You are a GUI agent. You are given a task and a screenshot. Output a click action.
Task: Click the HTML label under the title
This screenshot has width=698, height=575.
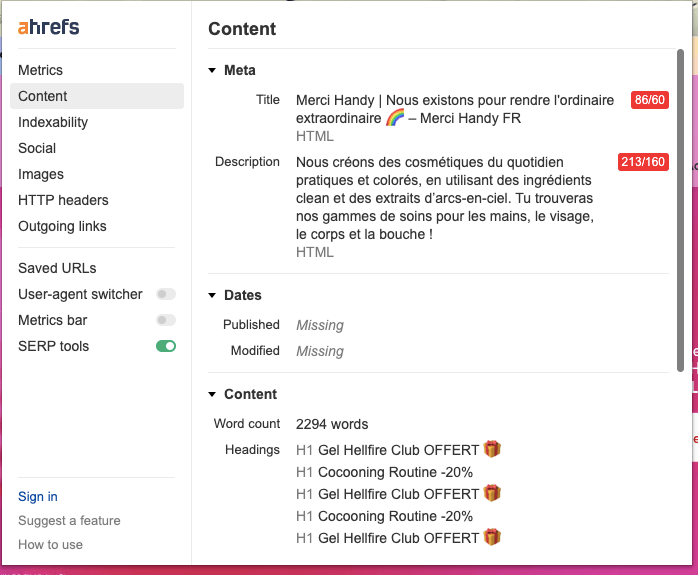[315, 136]
